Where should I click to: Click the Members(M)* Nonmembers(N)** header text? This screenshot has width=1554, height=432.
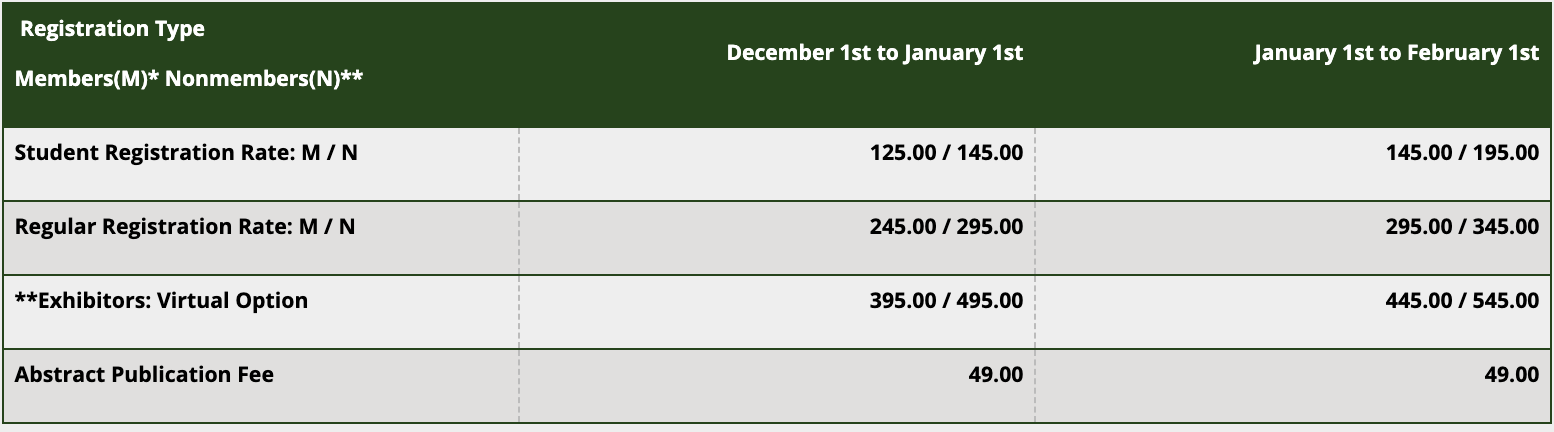pos(189,78)
